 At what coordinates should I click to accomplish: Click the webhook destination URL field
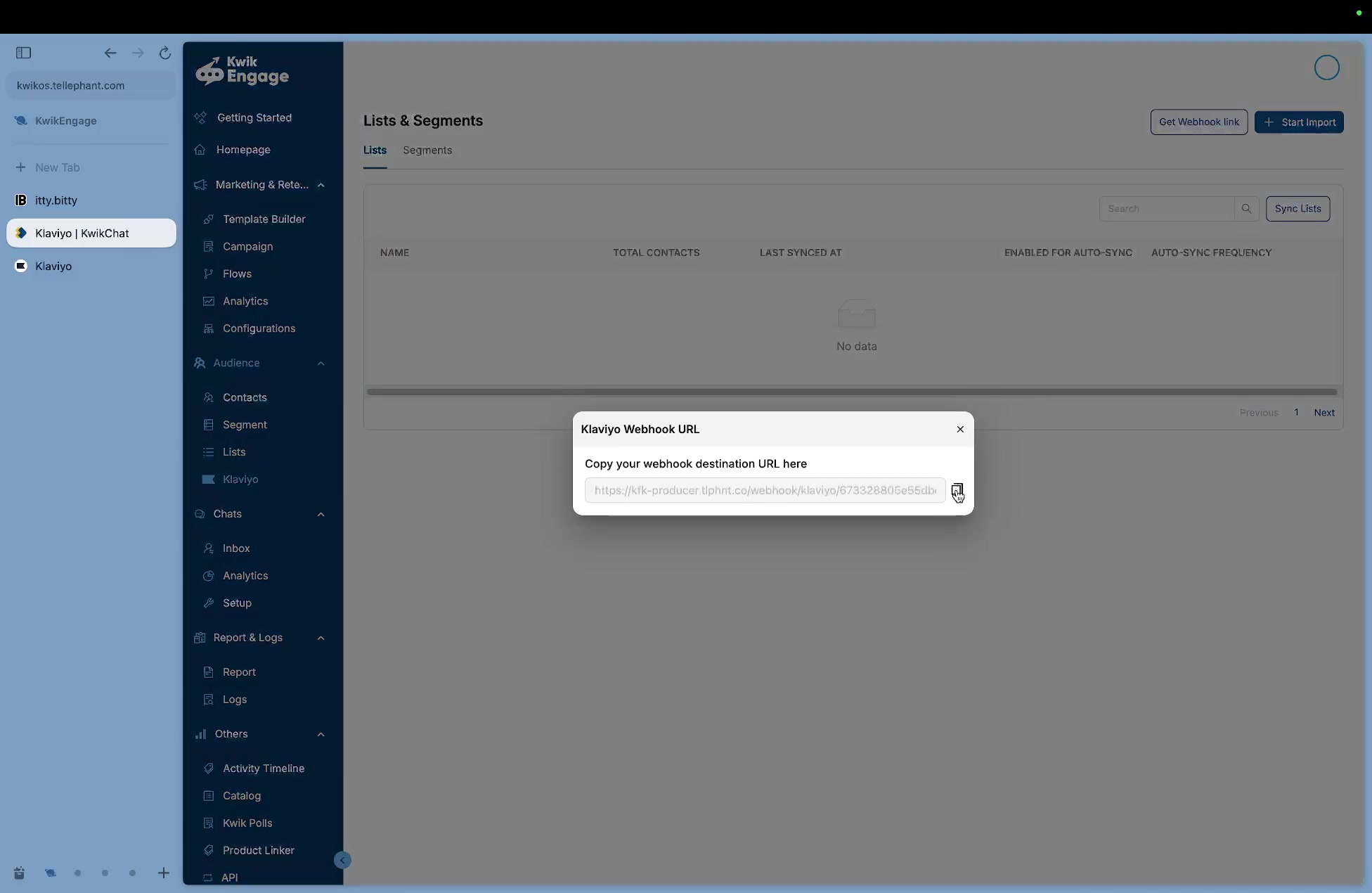coord(765,490)
